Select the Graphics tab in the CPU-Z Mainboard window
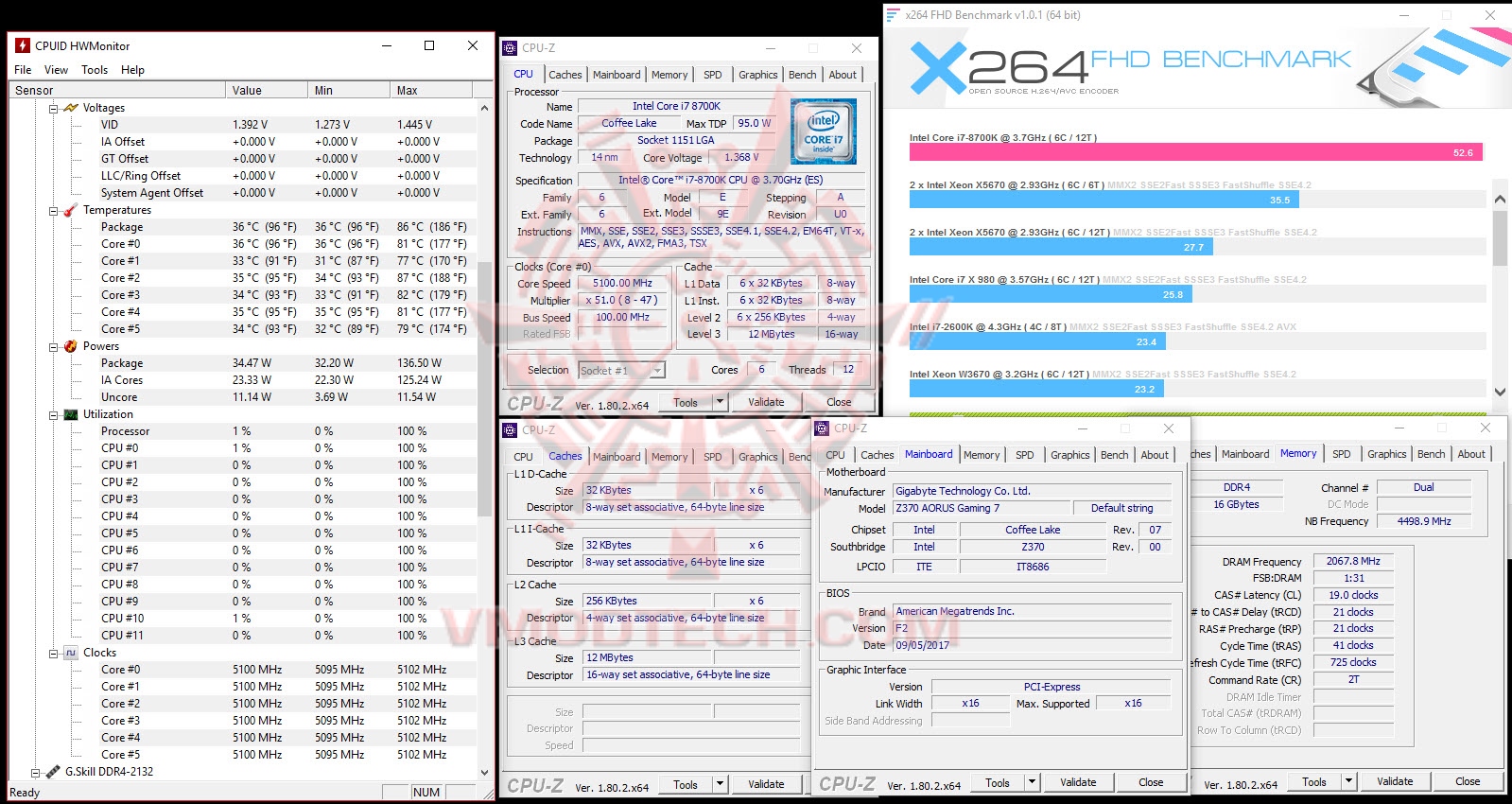This screenshot has width=1512, height=804. 1069,455
